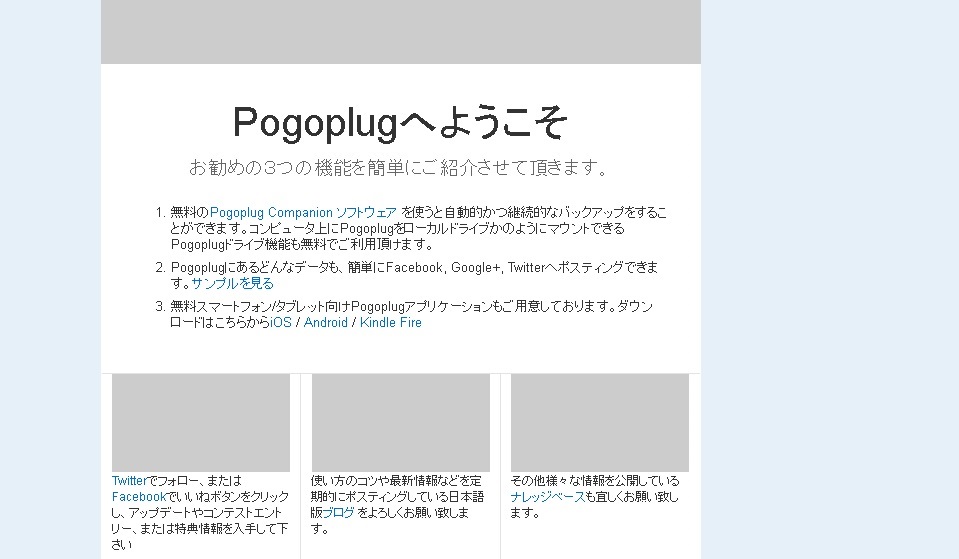Click the image placeholder above the Twitter text
This screenshot has width=959, height=559.
click(201, 423)
